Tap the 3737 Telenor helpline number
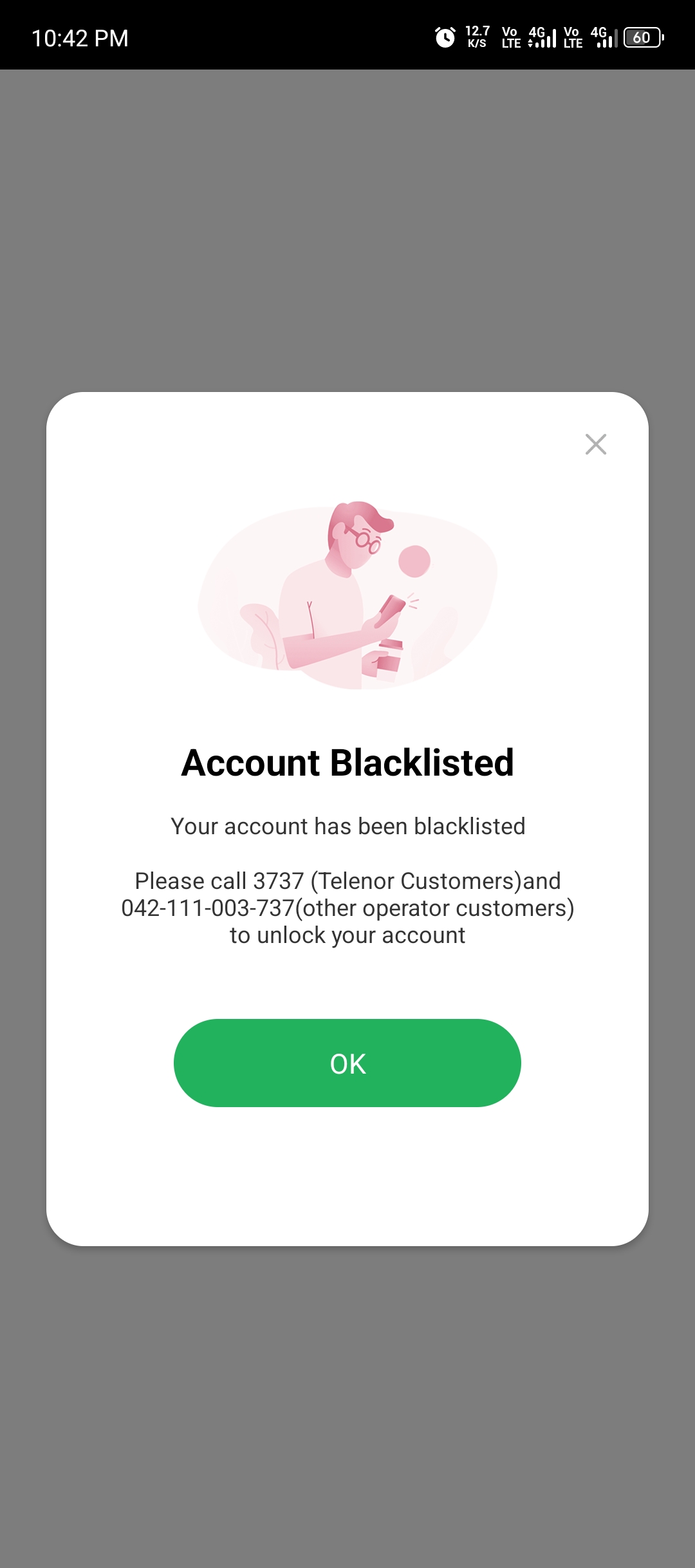The image size is (695, 1568). tap(278, 881)
